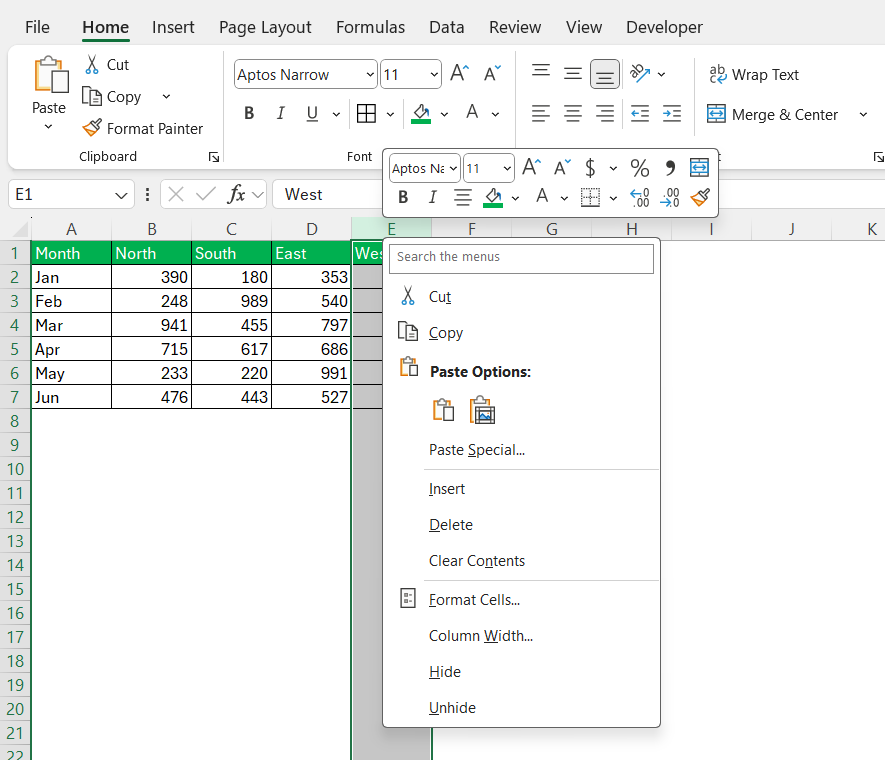Align text right in ribbon
The image size is (885, 760).
coord(605,114)
